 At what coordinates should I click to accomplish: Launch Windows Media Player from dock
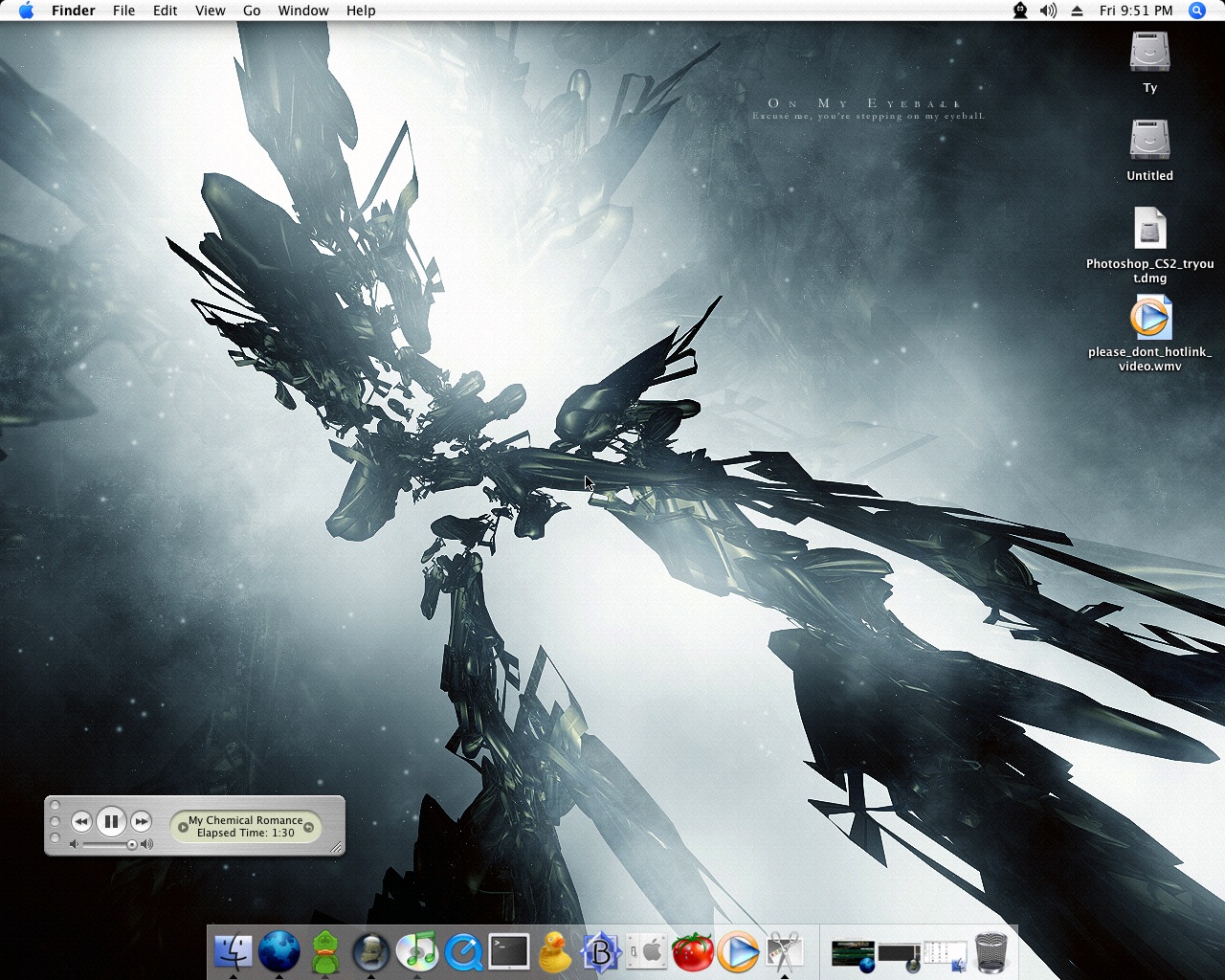point(738,951)
